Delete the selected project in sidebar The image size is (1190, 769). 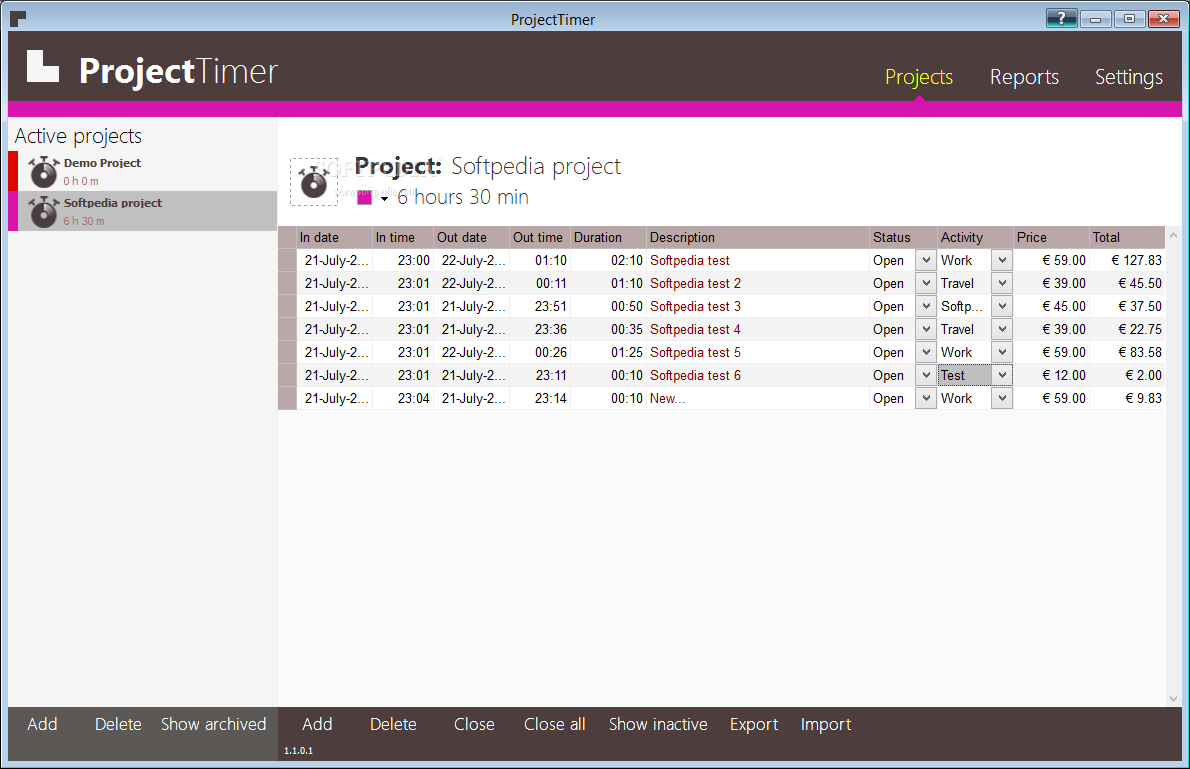[118, 724]
